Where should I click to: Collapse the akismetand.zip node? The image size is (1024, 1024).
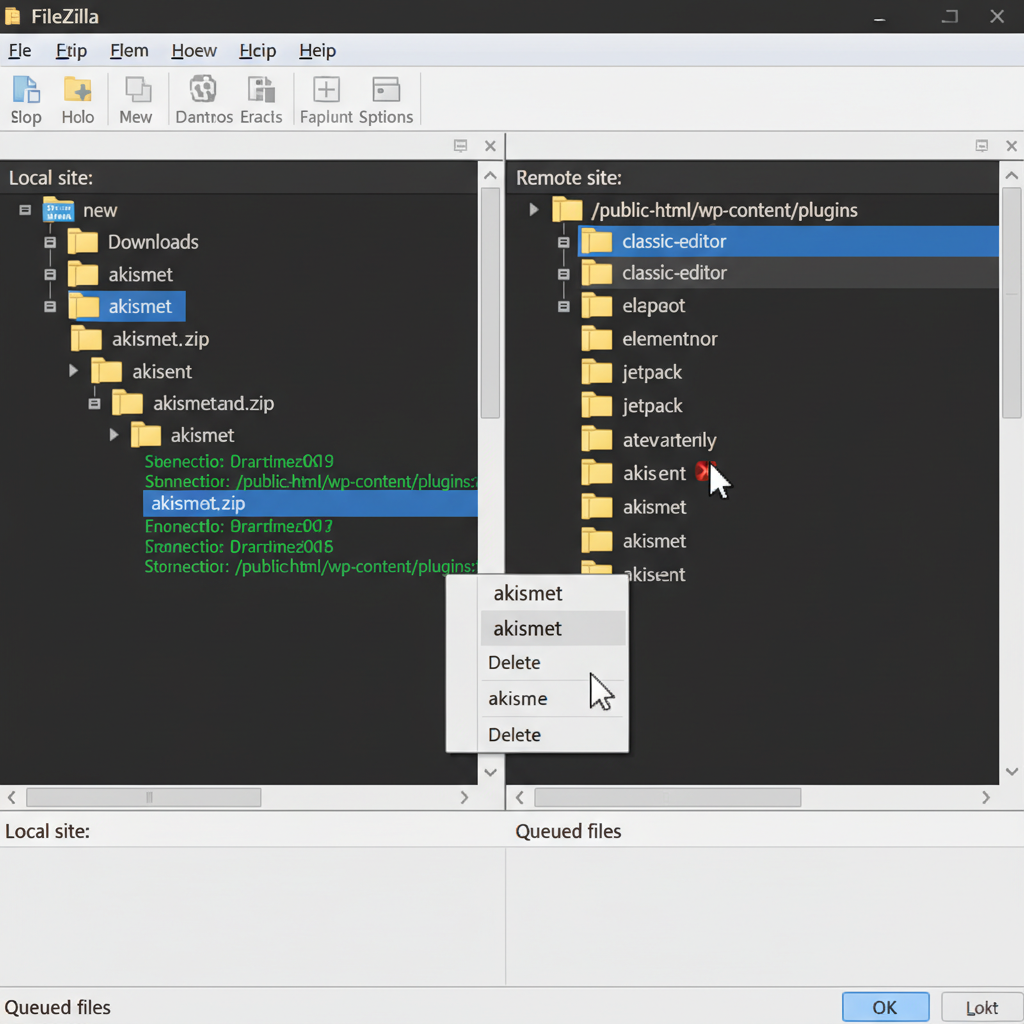(94, 404)
